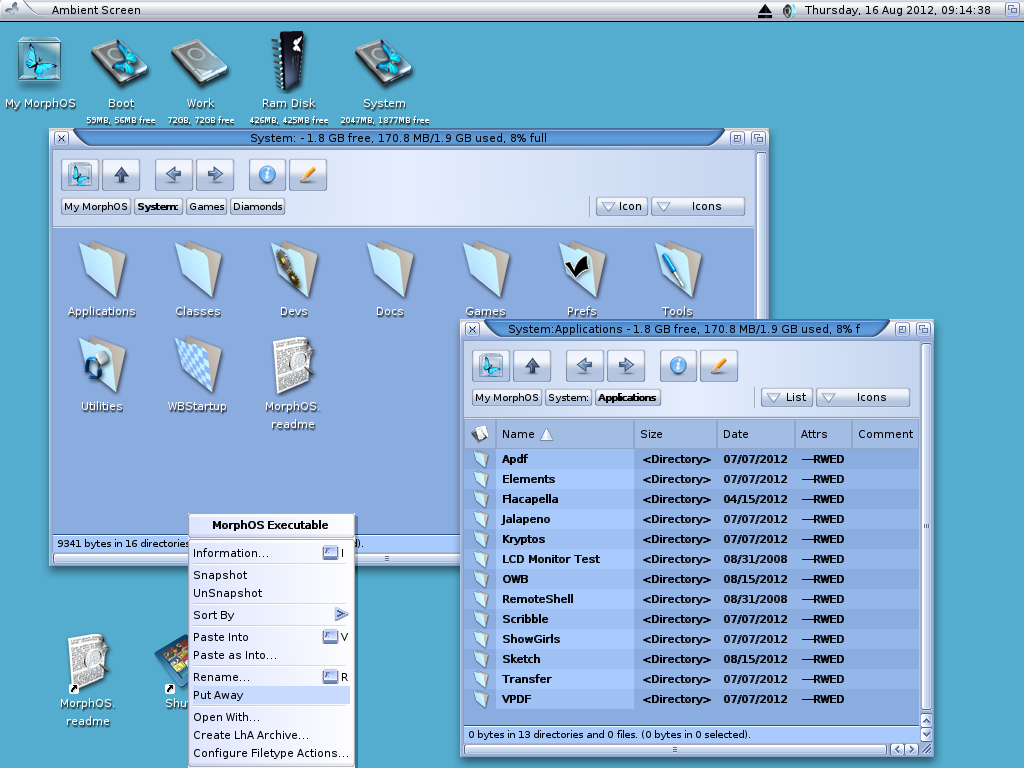1024x768 pixels.
Task: Click pencil edit button in Applications window
Action: tap(719, 366)
